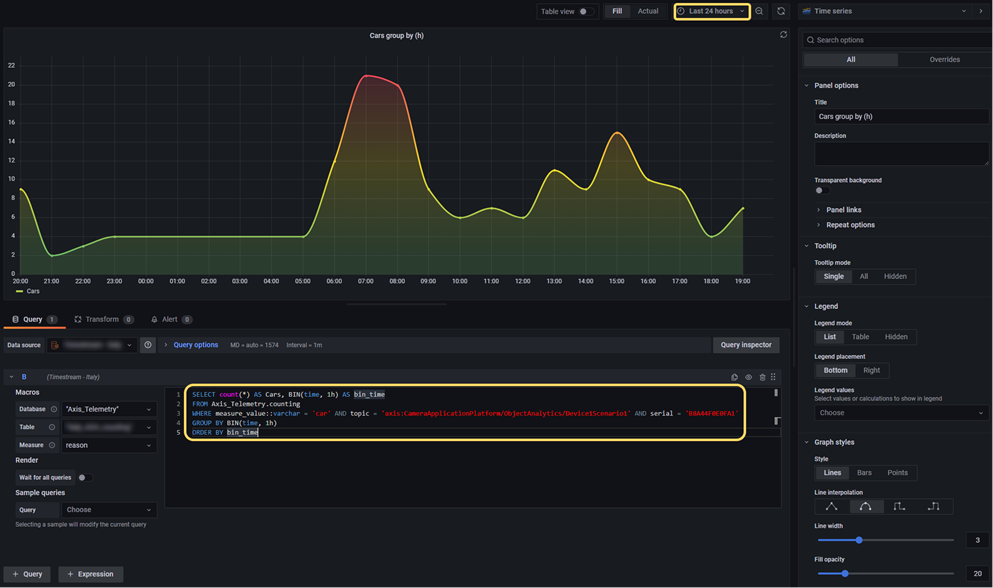The height and width of the screenshot is (588, 993).
Task: Click the zoom out time range icon
Action: click(x=759, y=11)
